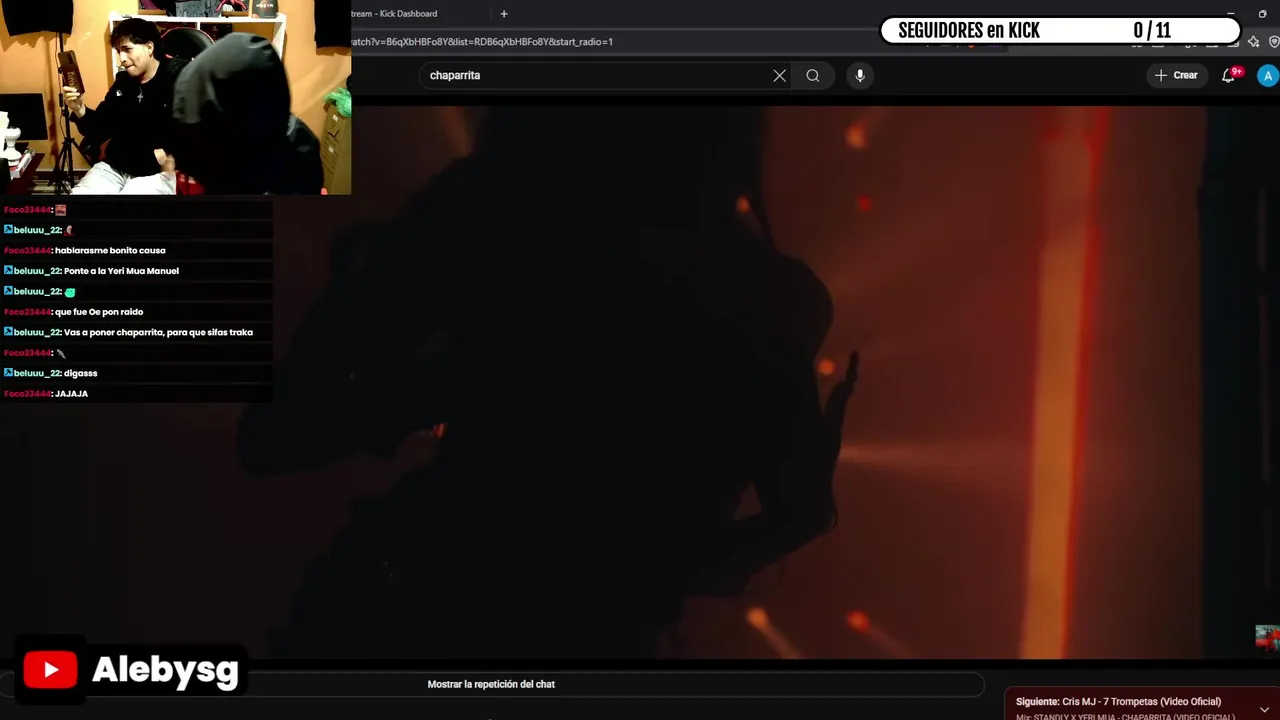
Task: Open a new browser tab with plus
Action: coord(504,14)
